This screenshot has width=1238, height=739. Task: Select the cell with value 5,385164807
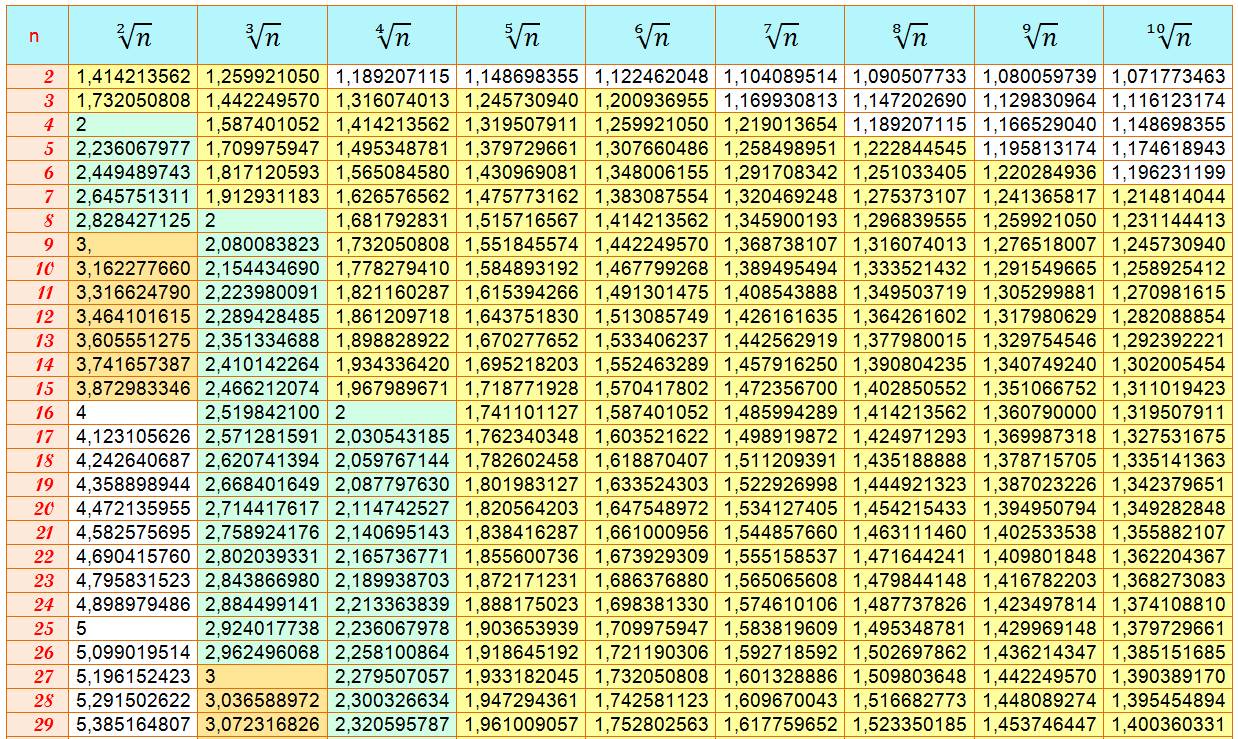[x=133, y=724]
